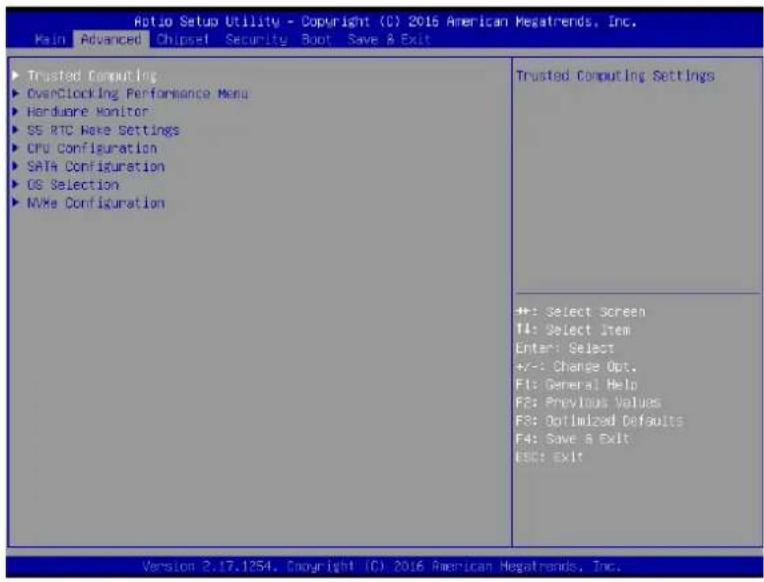The image size is (764, 582).
Task: Open SATA Configuration submenu
Action: 96,167
